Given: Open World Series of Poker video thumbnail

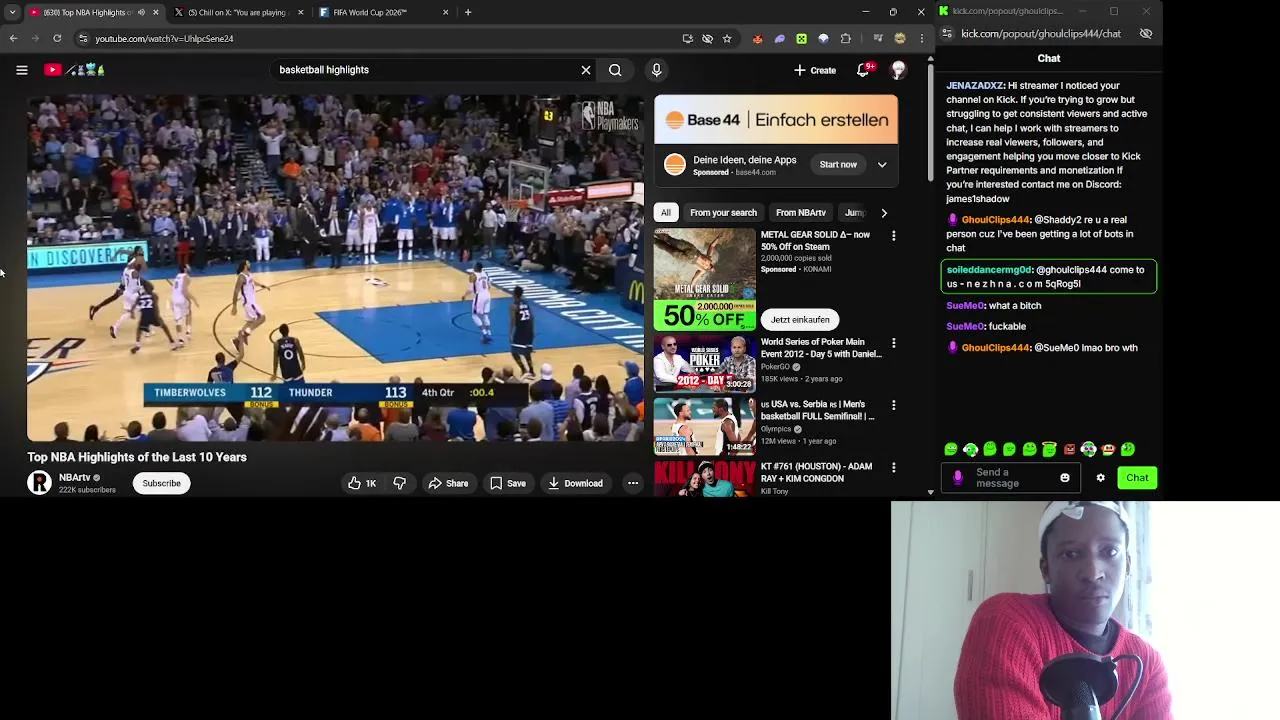Looking at the screenshot, I should [x=705, y=364].
